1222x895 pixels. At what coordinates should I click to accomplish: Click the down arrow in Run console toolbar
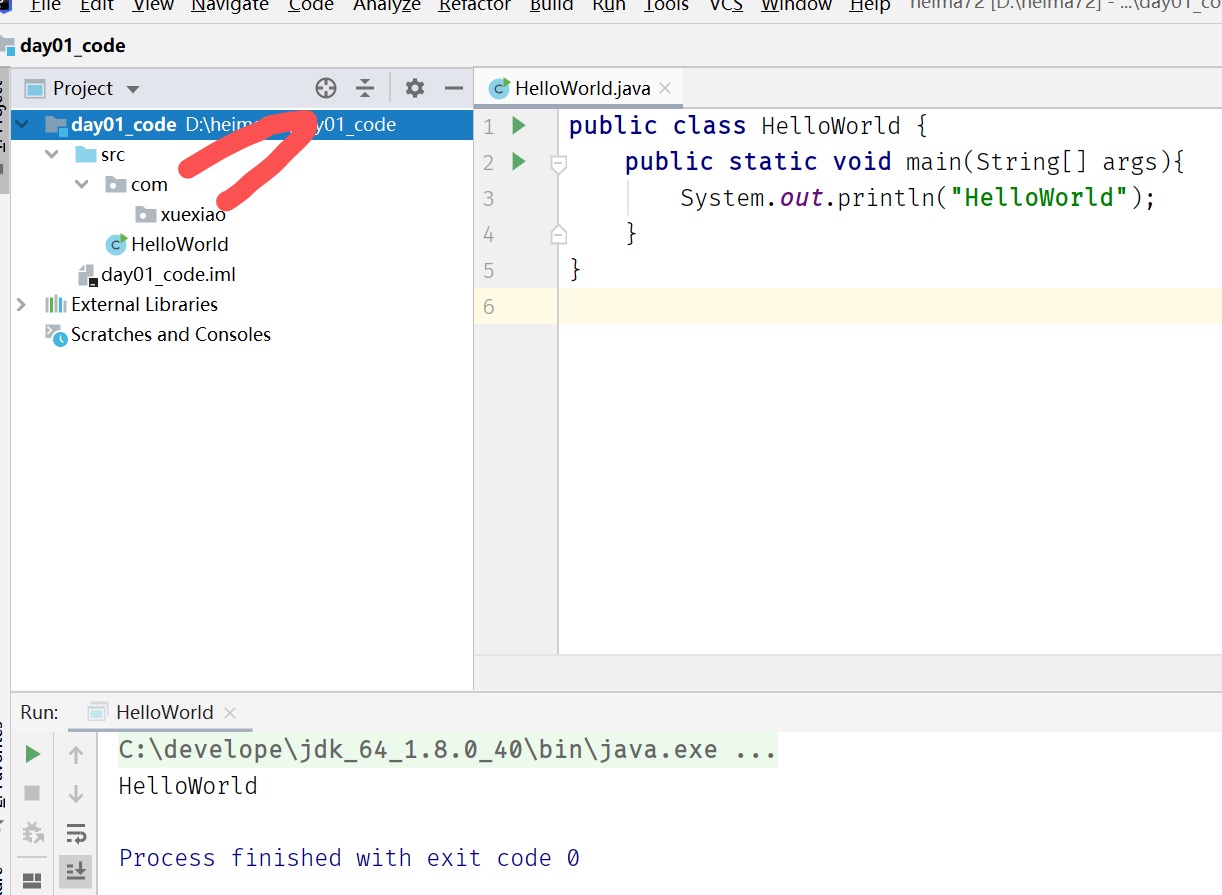click(76, 794)
